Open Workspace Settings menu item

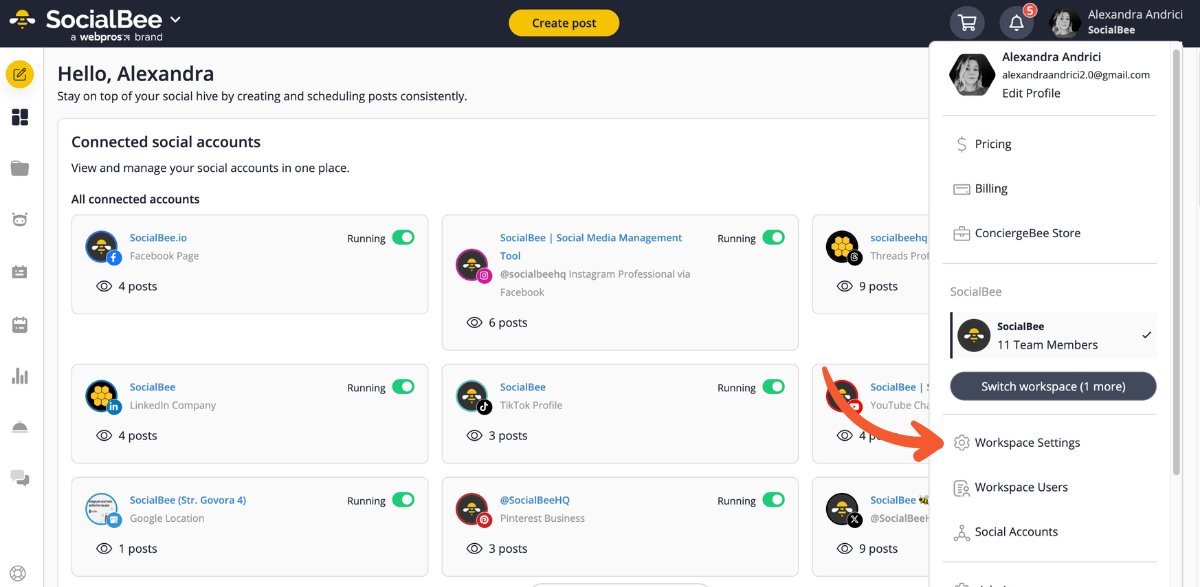(1027, 443)
